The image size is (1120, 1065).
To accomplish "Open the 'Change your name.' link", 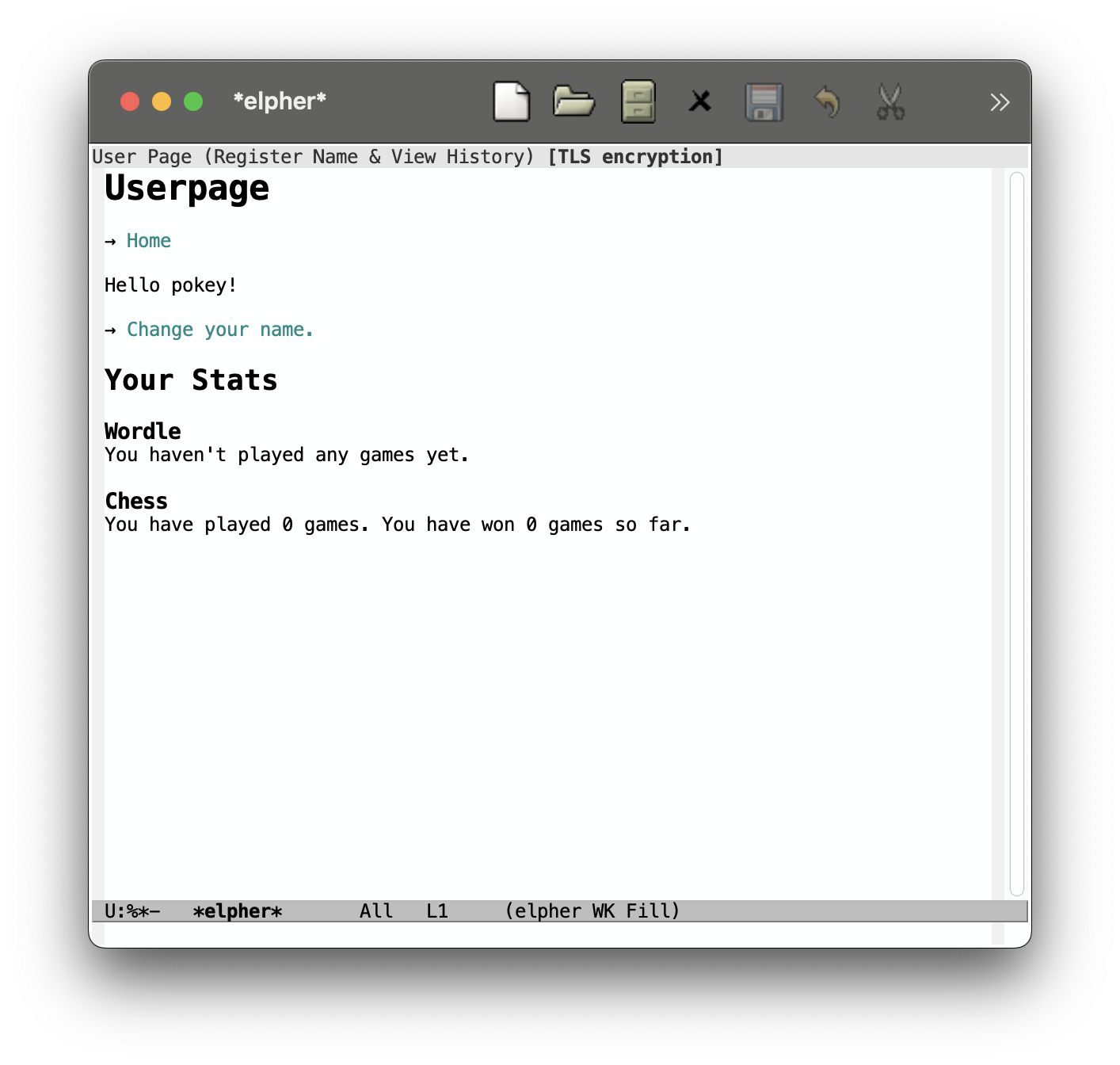I will 220,330.
